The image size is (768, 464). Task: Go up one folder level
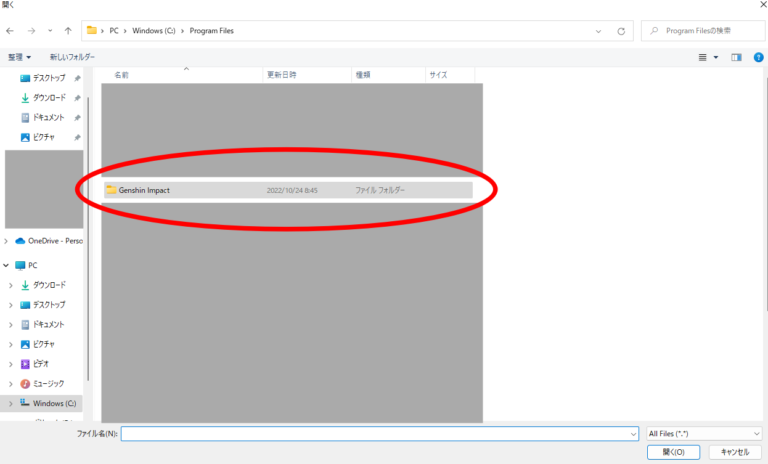pos(67,31)
